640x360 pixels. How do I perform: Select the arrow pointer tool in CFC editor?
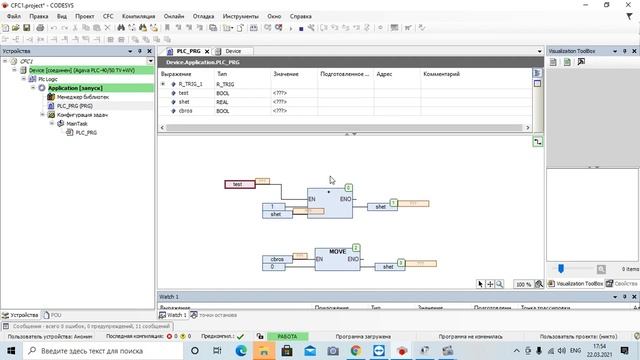tap(480, 284)
